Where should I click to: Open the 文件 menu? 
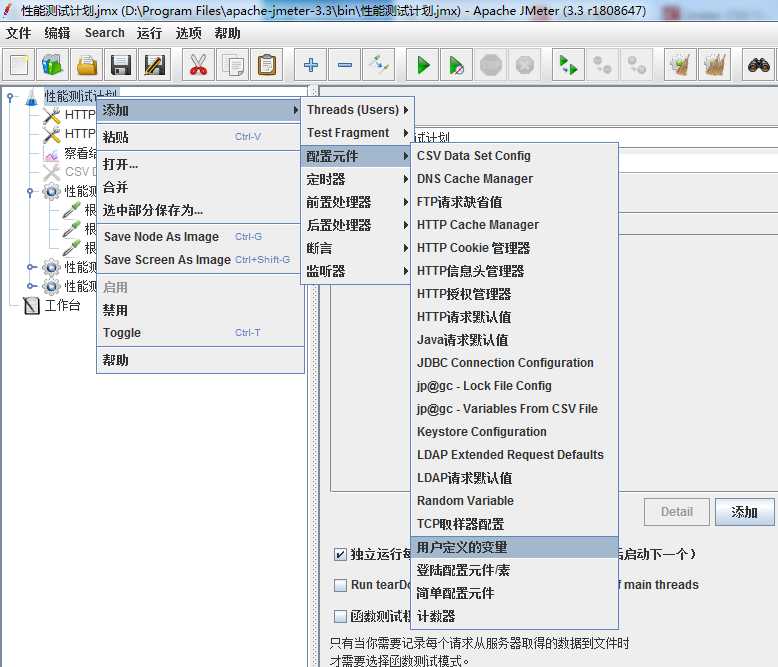18,33
